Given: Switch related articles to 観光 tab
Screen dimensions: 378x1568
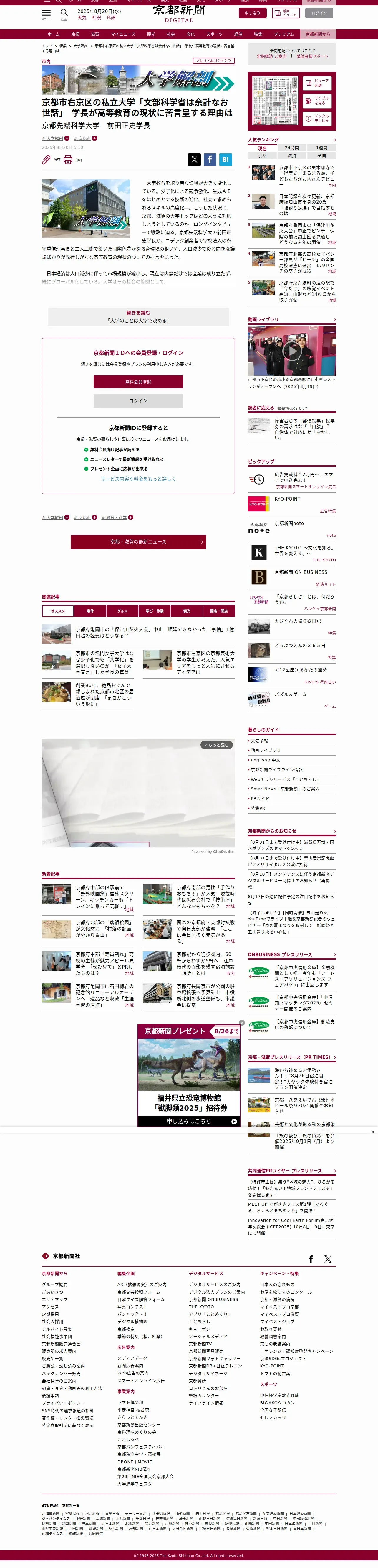Looking at the screenshot, I should (x=187, y=611).
